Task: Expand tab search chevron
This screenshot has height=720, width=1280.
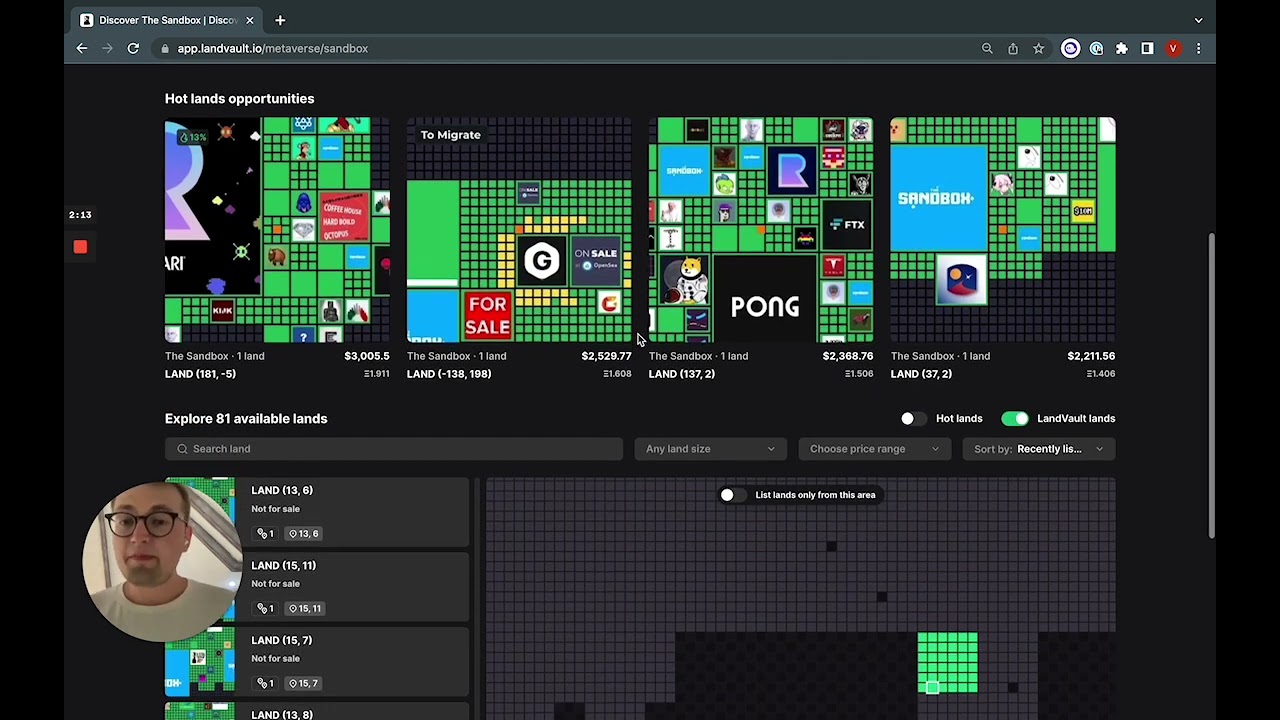Action: tap(1198, 20)
